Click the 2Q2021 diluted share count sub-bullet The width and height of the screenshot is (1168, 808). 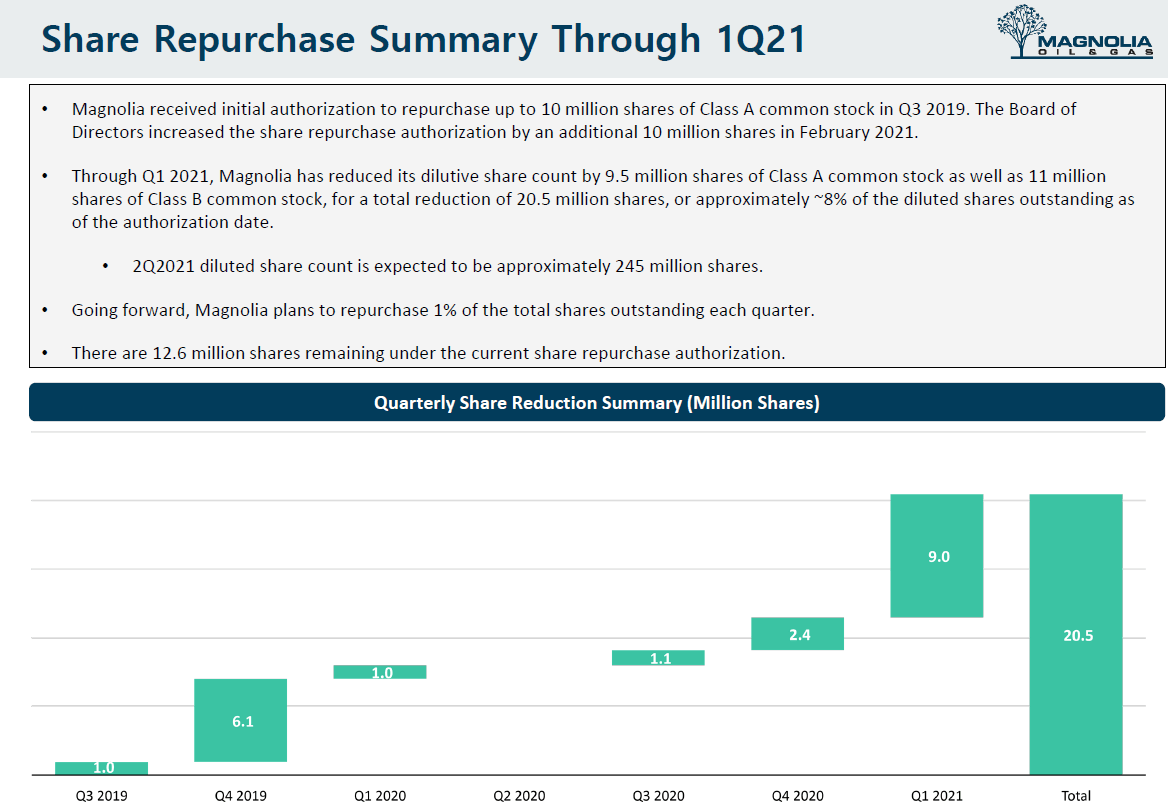(x=447, y=266)
